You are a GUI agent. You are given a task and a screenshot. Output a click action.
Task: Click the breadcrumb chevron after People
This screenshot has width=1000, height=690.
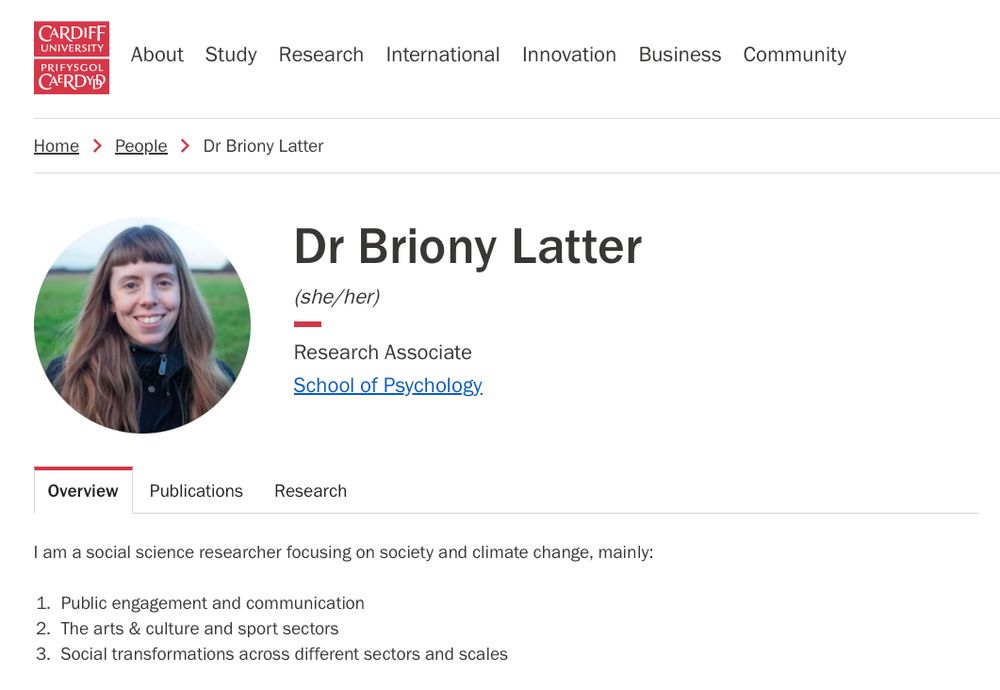tap(185, 145)
